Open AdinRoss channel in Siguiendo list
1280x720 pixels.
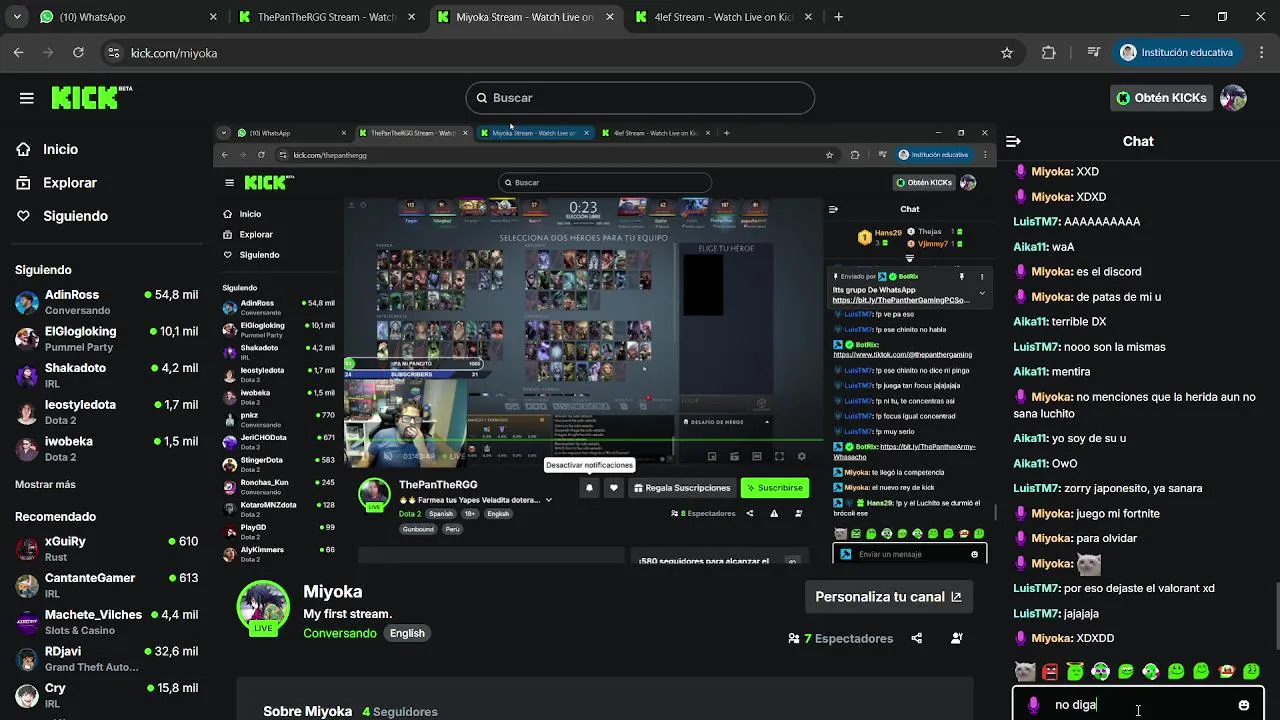pos(106,302)
